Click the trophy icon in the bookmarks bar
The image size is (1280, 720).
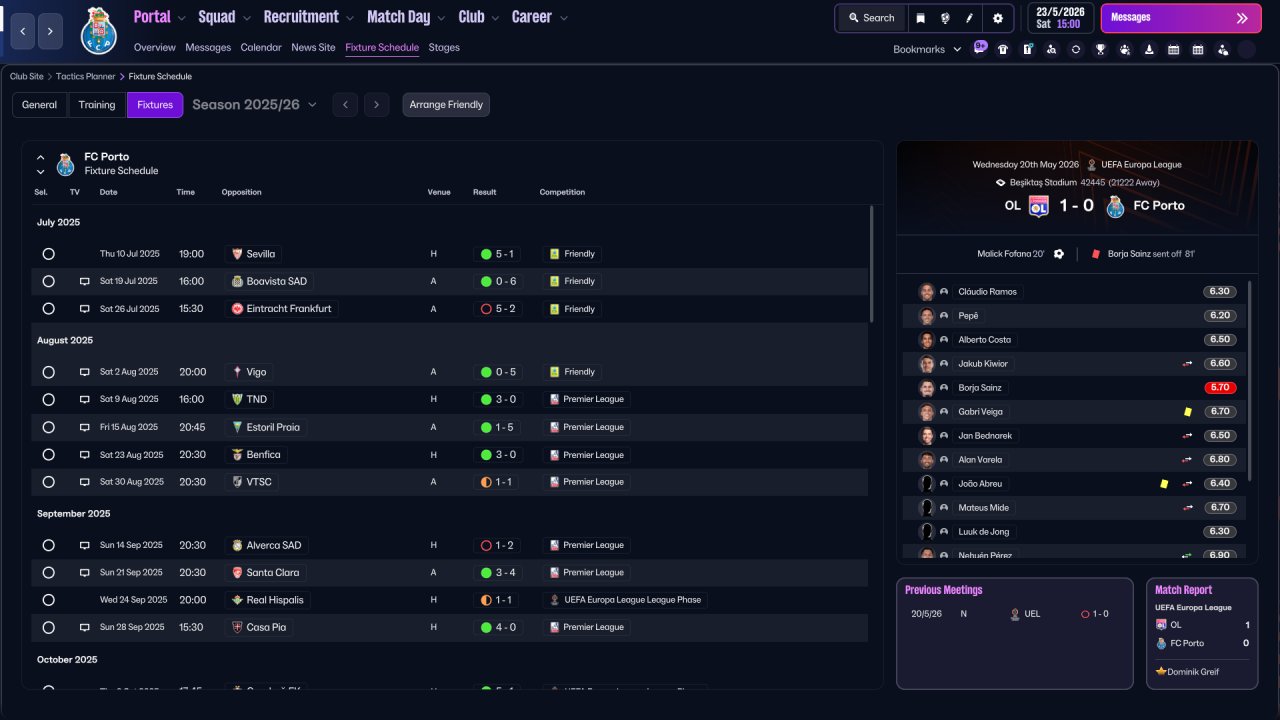[x=1100, y=49]
